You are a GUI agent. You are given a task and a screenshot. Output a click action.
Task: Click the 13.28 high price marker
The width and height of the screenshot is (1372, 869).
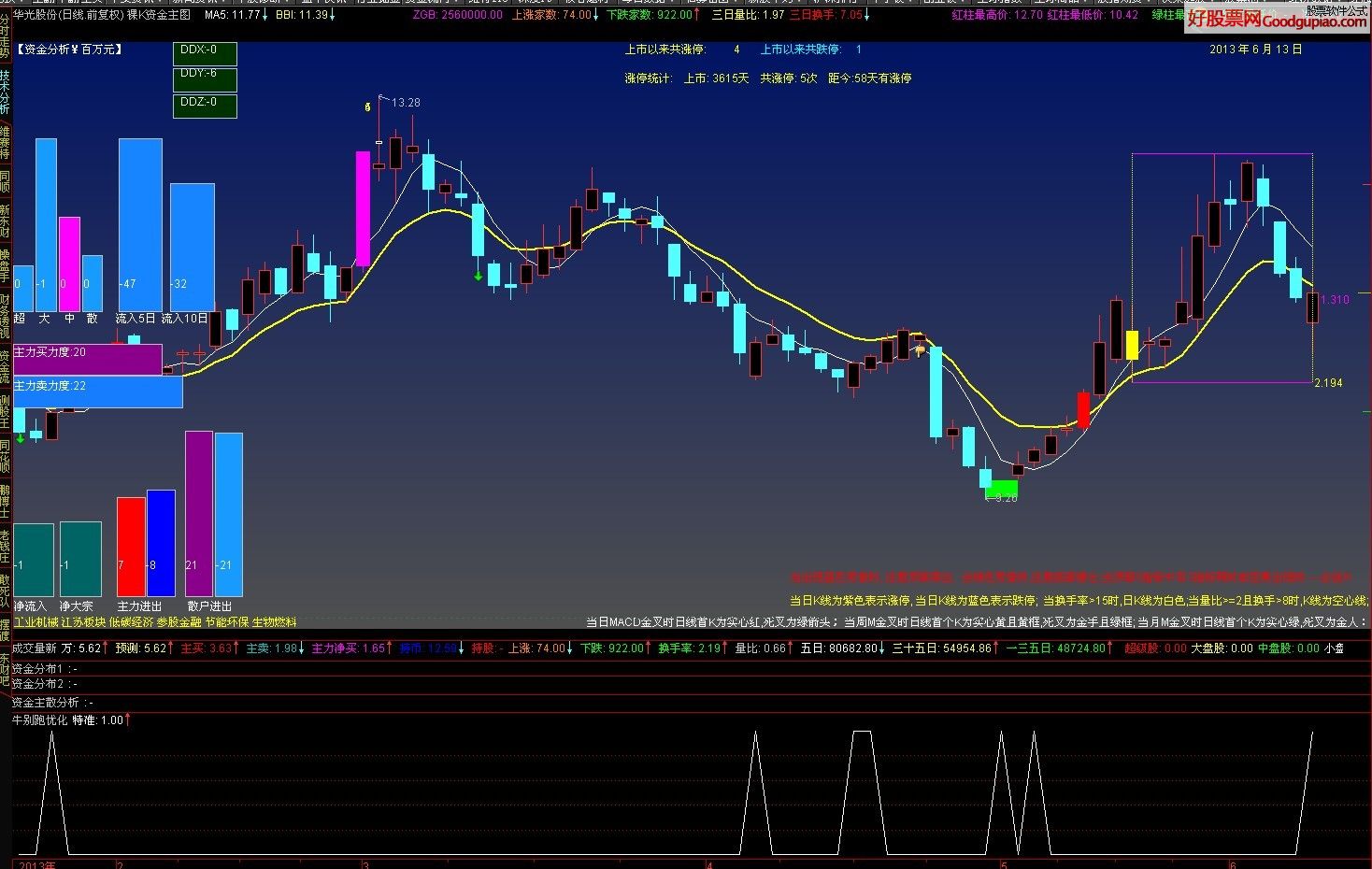click(x=406, y=103)
